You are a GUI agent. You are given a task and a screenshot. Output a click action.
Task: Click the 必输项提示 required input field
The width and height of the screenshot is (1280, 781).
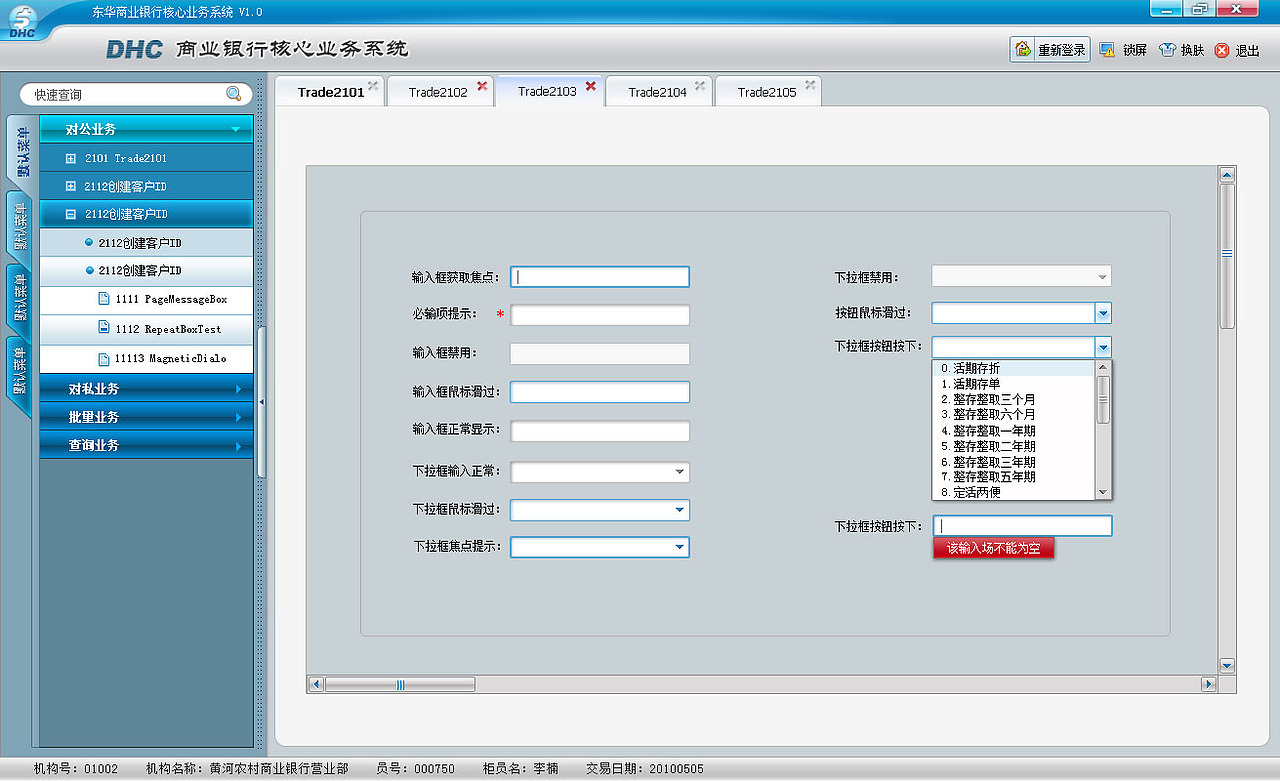(x=600, y=315)
